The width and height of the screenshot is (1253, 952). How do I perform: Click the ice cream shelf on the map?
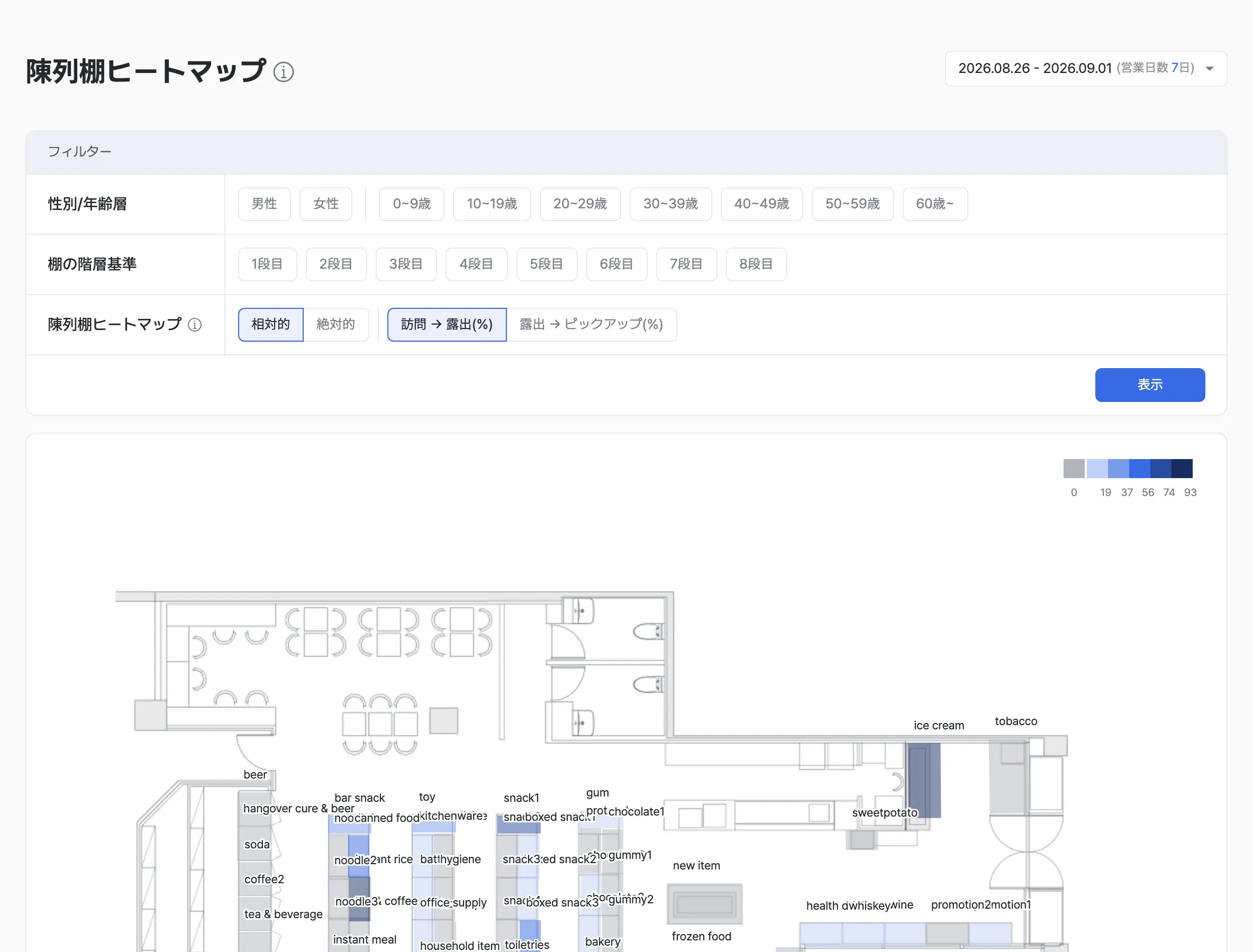(924, 780)
